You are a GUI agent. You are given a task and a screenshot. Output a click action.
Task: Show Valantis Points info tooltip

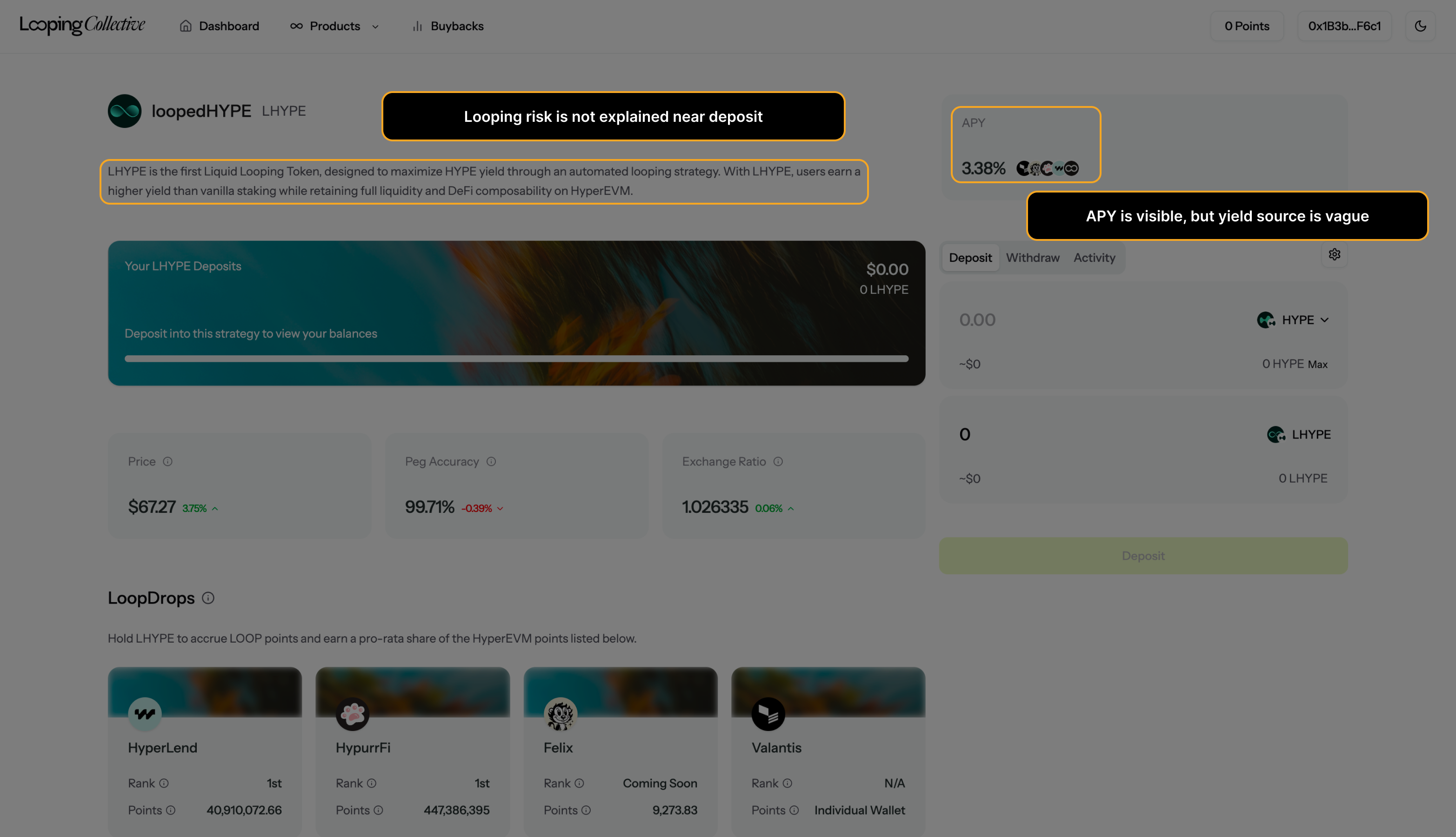794,810
